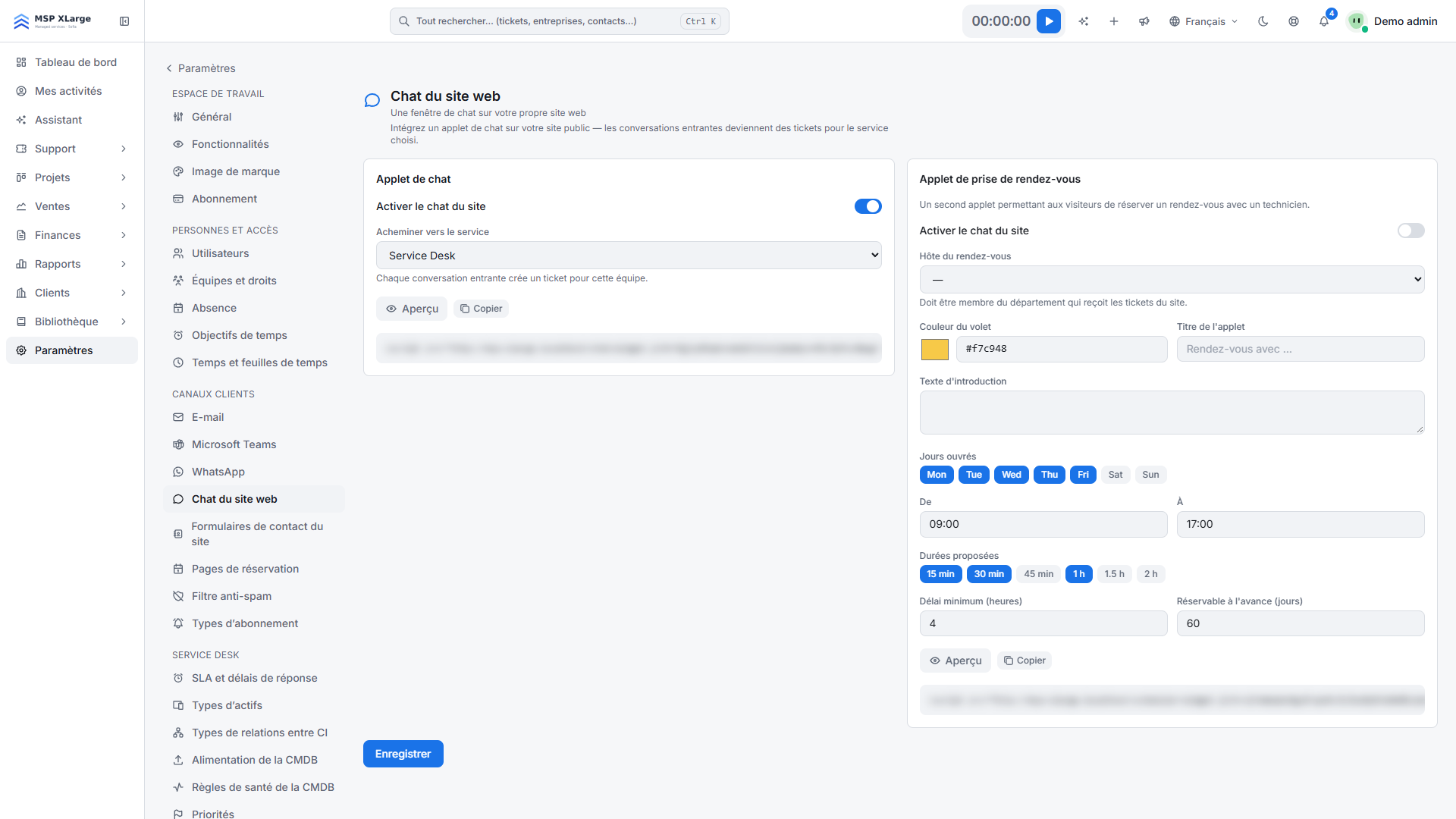
Task: Click the search magnifier icon
Action: [x=404, y=21]
